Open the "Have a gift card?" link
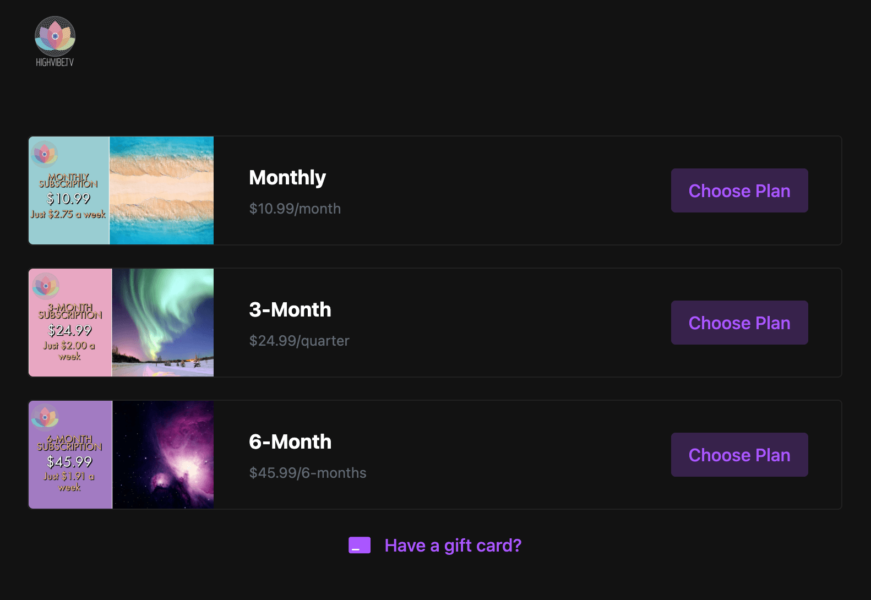Screen dimensions: 871x600 tap(452, 545)
